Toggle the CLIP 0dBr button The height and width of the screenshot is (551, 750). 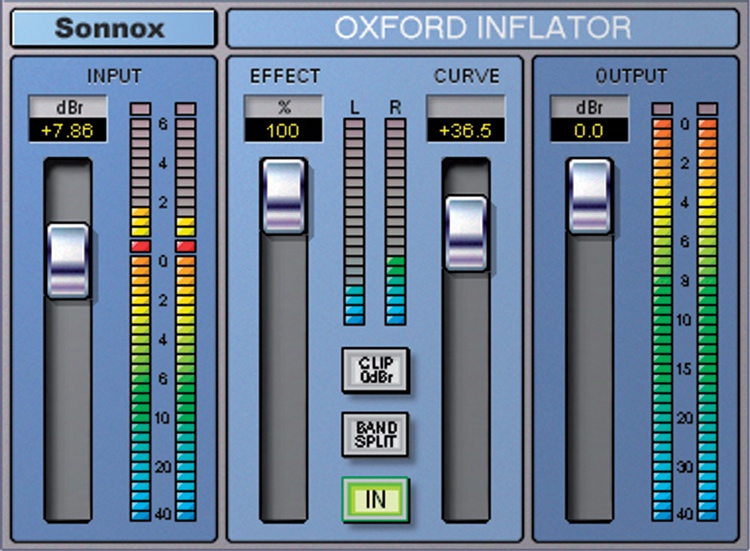pyautogui.click(x=375, y=370)
